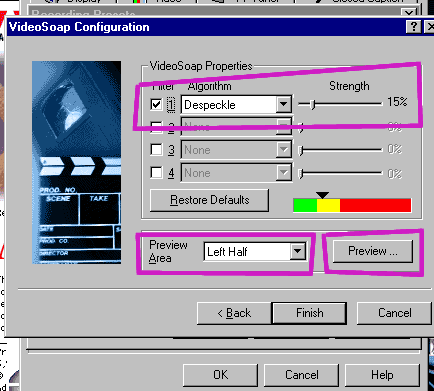
Task: Open the Despeckle algorithm dropdown
Action: click(x=283, y=105)
